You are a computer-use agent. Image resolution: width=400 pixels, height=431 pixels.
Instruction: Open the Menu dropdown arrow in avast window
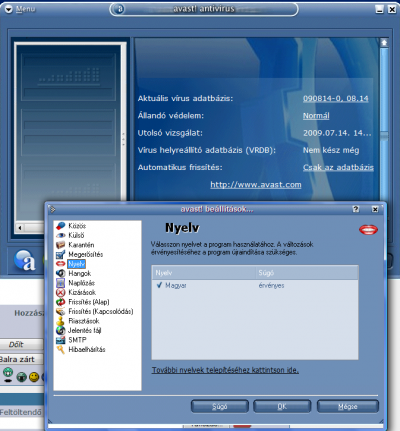coord(9,9)
